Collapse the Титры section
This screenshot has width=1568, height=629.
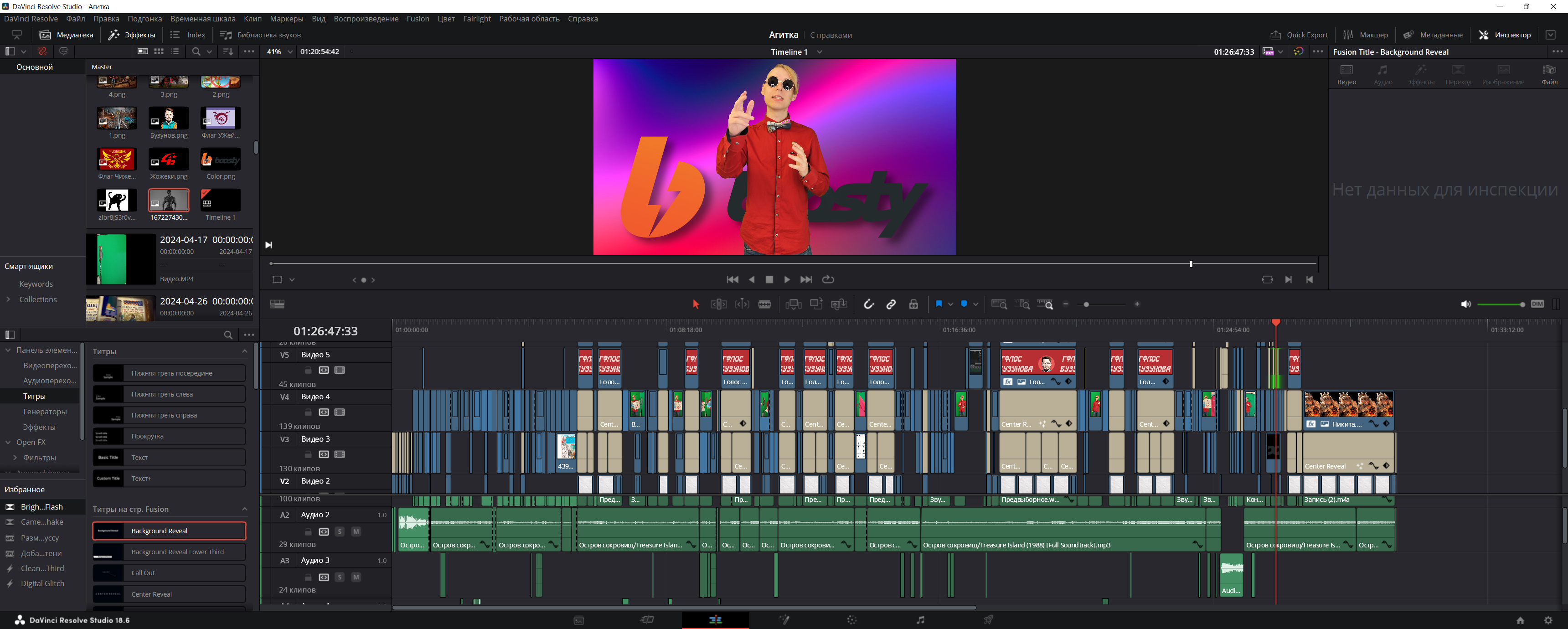tap(245, 351)
